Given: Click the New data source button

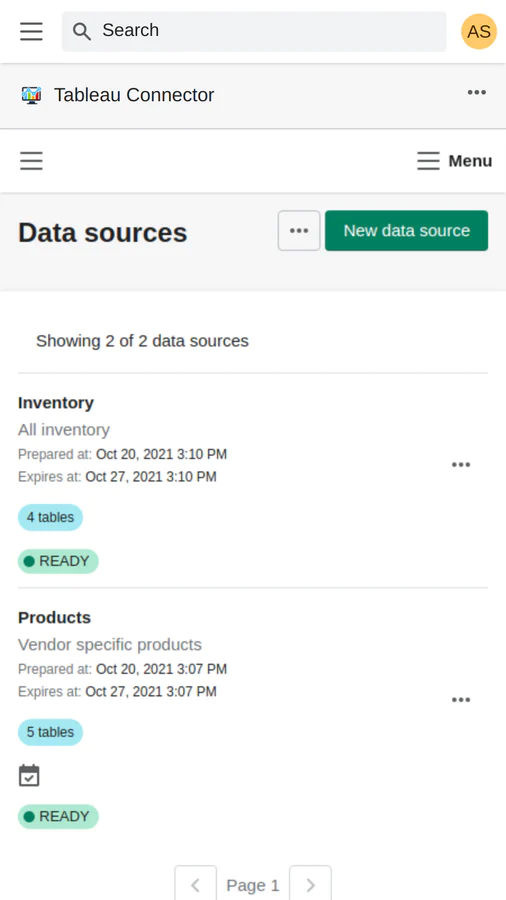Looking at the screenshot, I should point(406,231).
